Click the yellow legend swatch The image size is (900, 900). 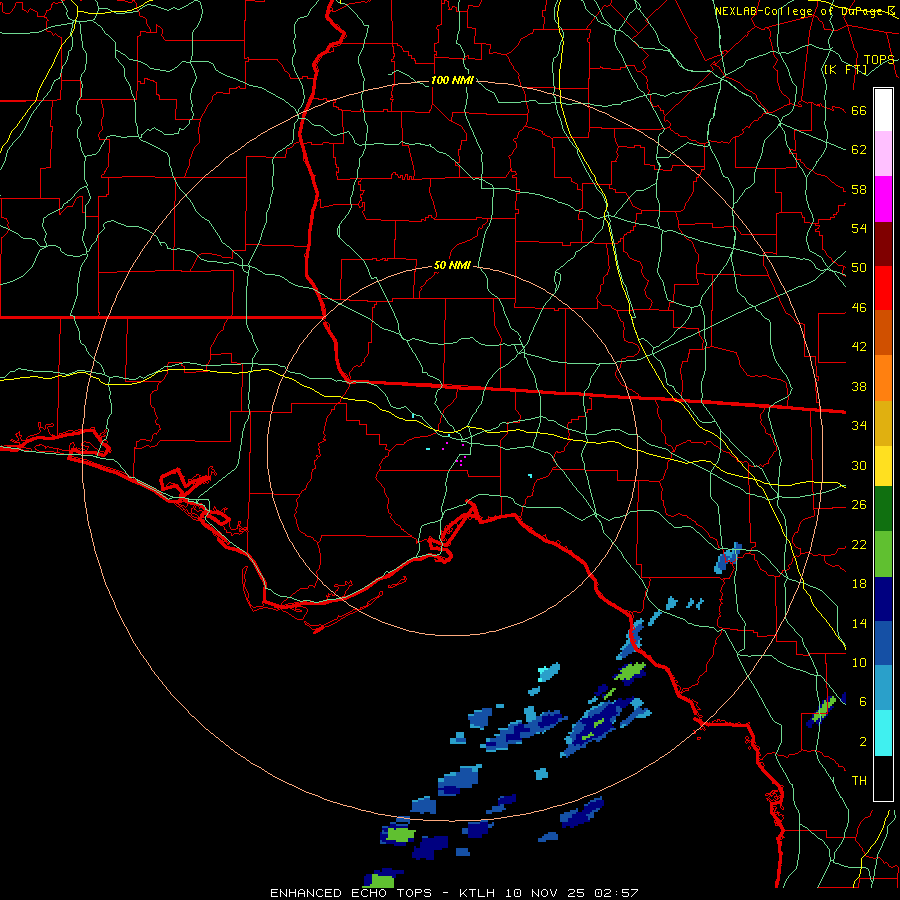coord(883,466)
